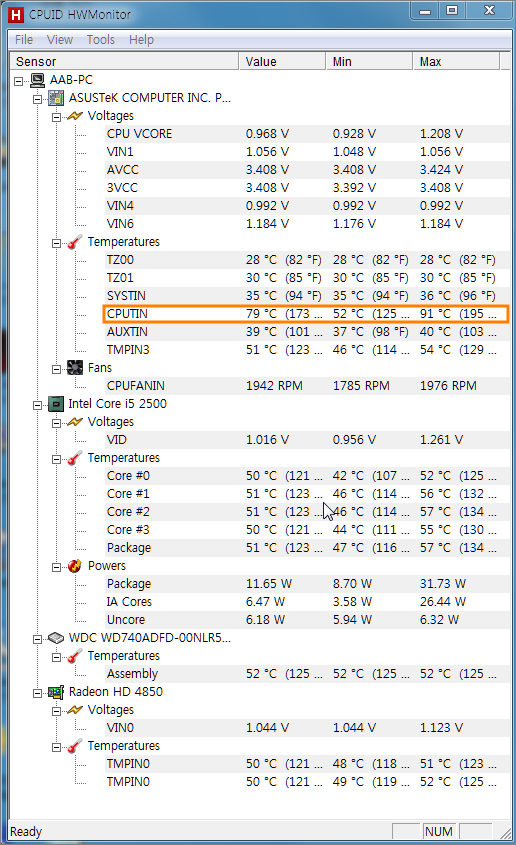Open the View menu

59,40
